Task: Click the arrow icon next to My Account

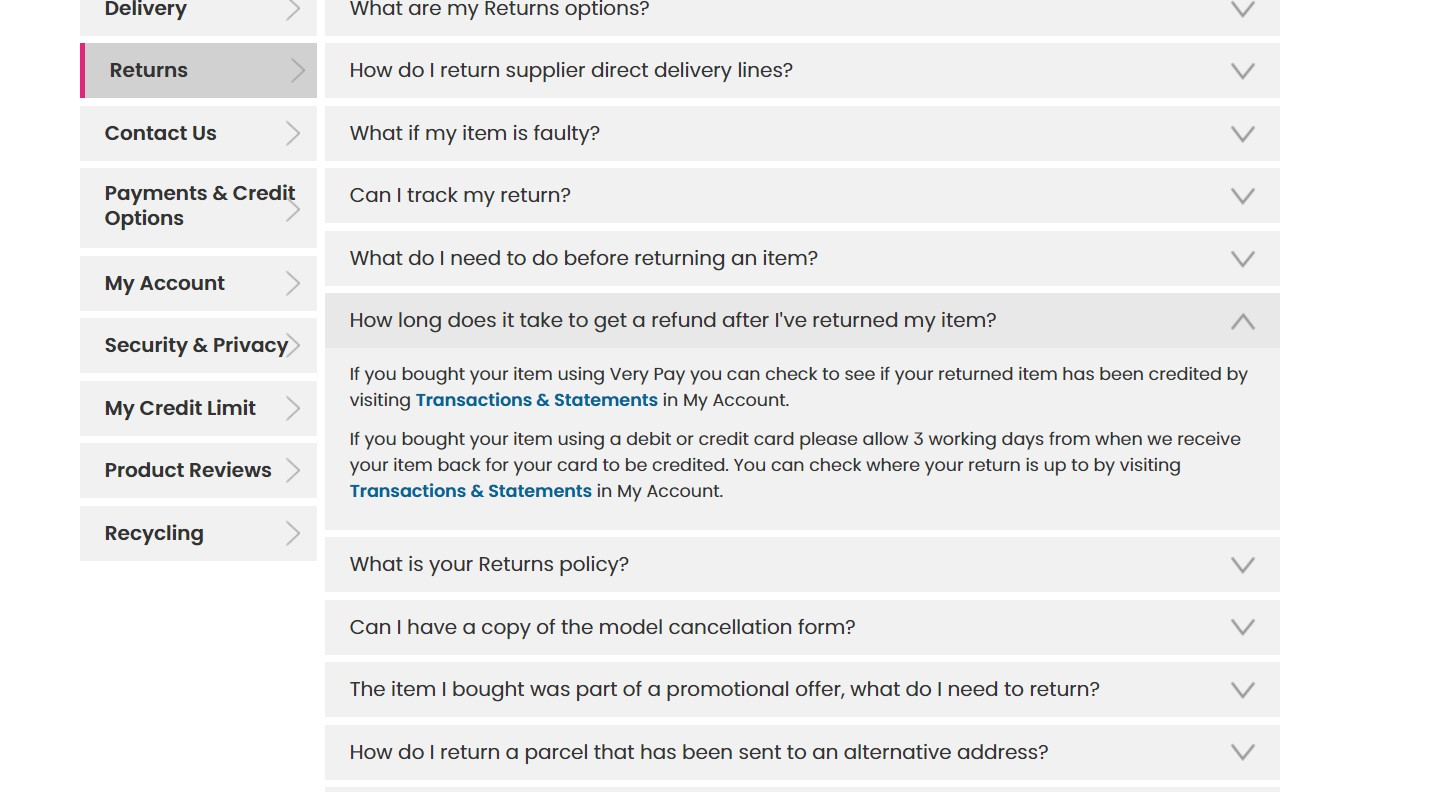Action: point(293,283)
